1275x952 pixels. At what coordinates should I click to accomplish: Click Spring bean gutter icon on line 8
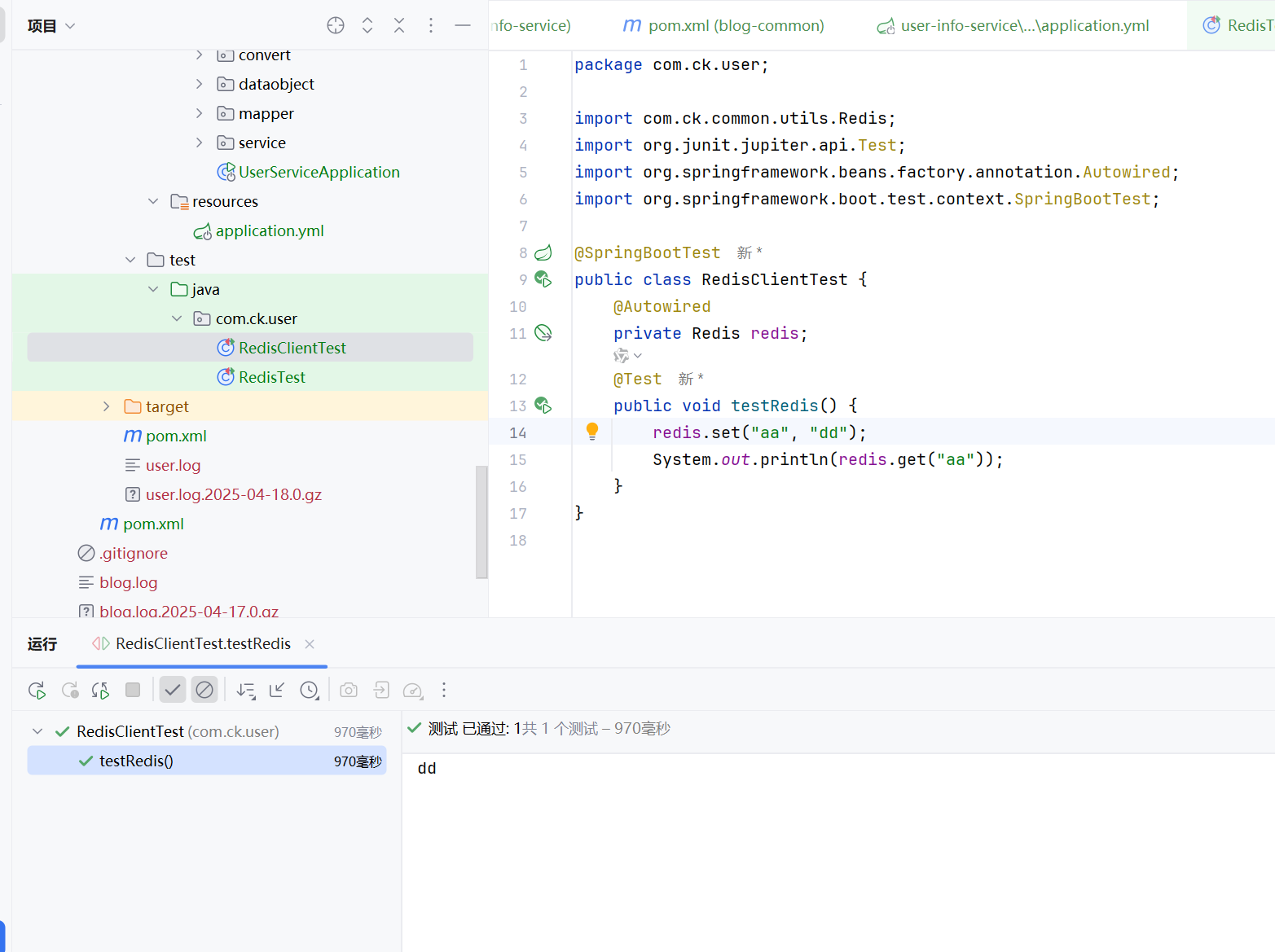[543, 252]
